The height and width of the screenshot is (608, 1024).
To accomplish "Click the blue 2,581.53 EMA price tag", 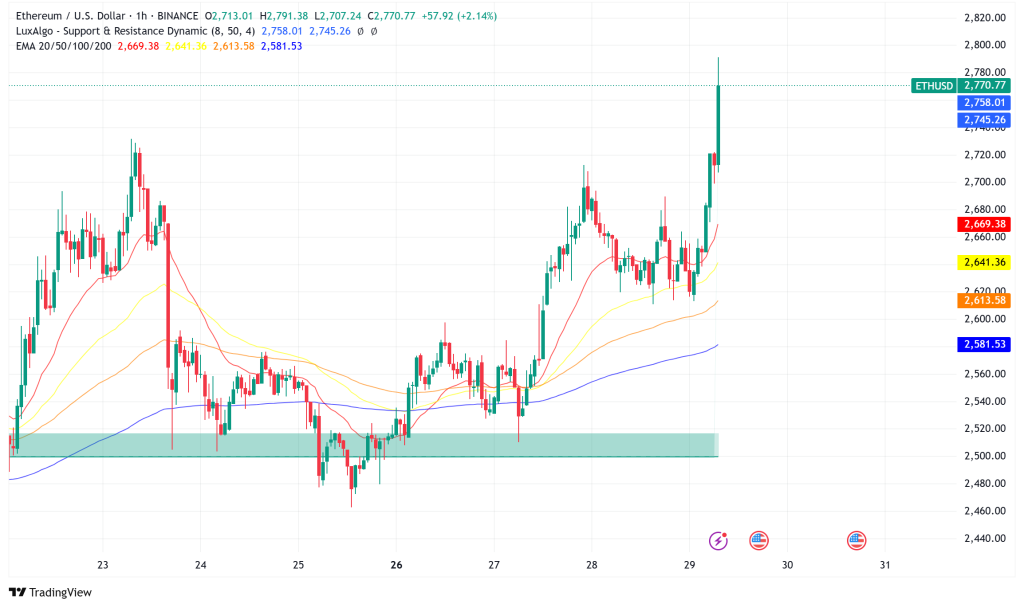I will pos(984,344).
